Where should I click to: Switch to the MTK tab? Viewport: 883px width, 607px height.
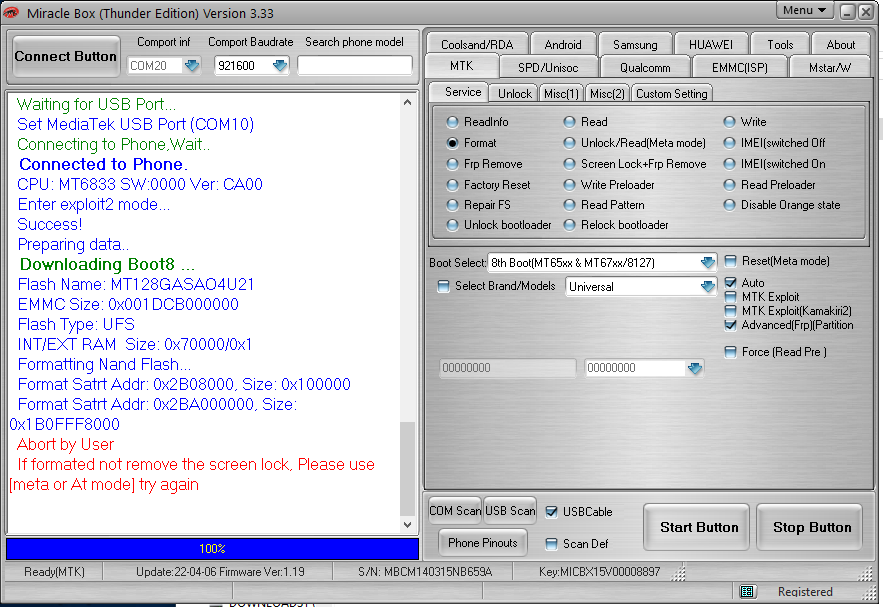462,66
